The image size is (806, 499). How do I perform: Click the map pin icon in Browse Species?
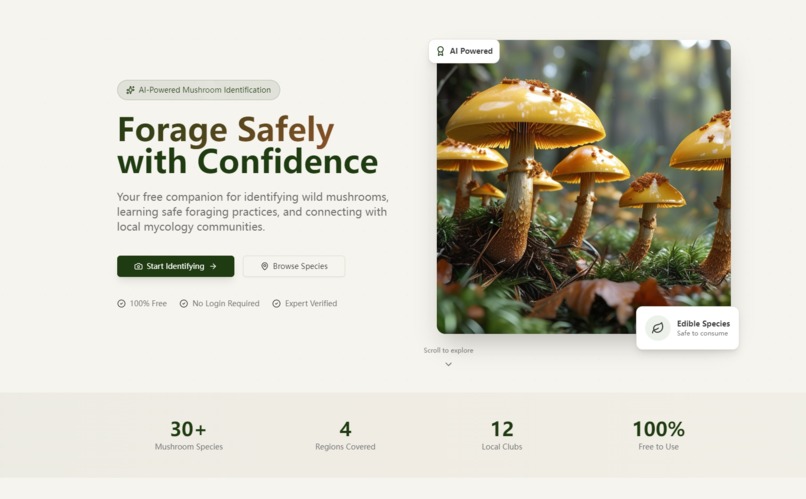tap(265, 266)
